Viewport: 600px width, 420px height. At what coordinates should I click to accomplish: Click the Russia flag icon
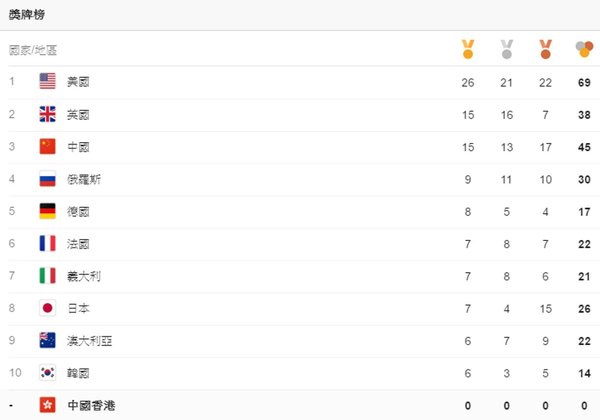tap(47, 179)
